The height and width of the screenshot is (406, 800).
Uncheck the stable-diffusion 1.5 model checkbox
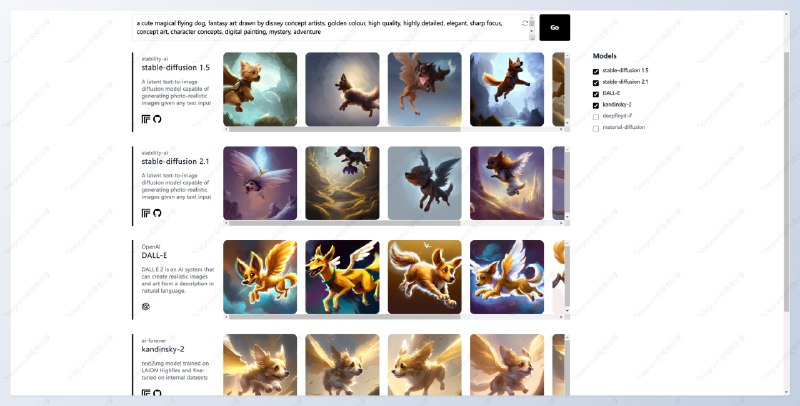pyautogui.click(x=596, y=71)
